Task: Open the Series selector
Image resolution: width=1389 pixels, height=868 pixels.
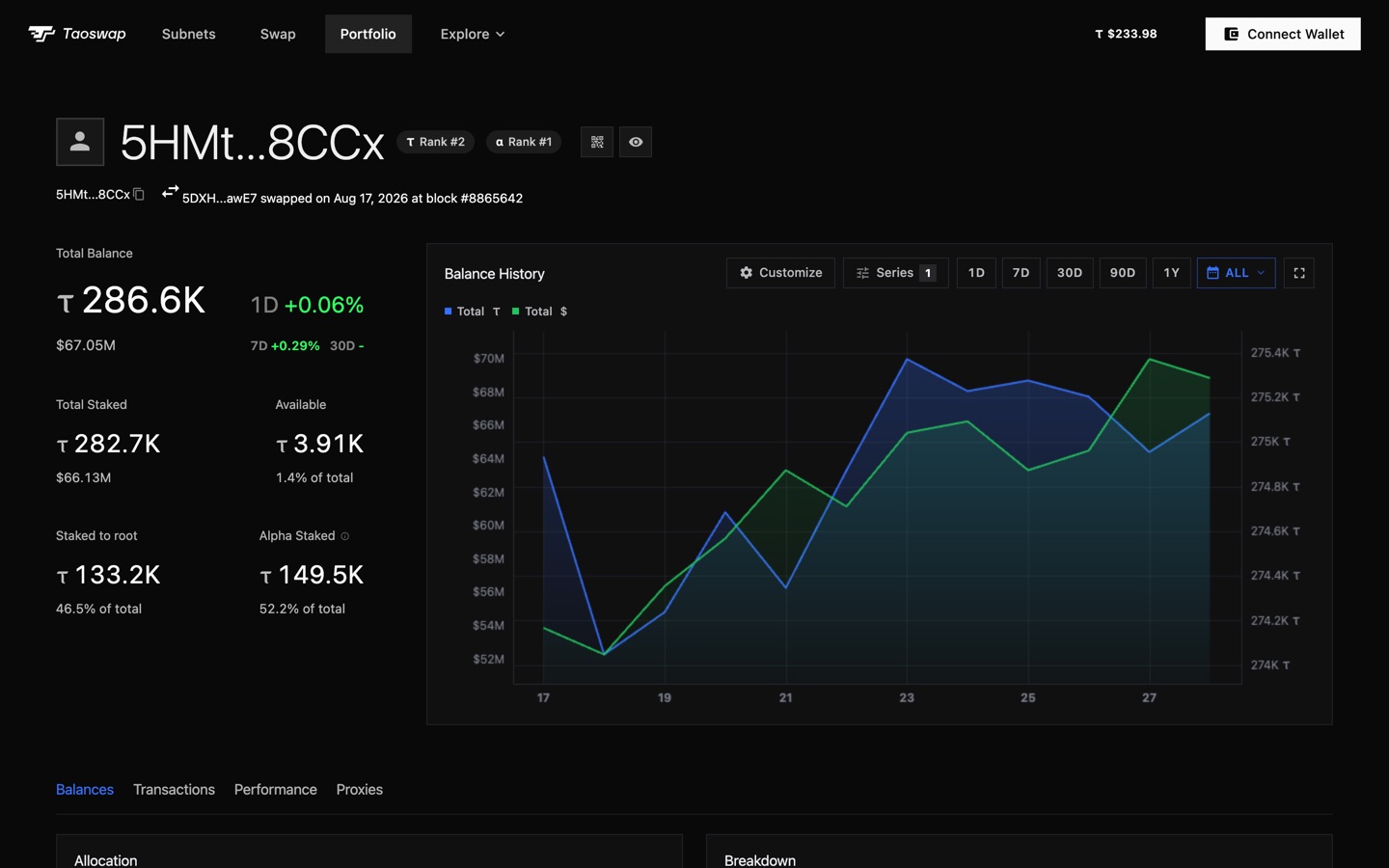Action: [895, 273]
